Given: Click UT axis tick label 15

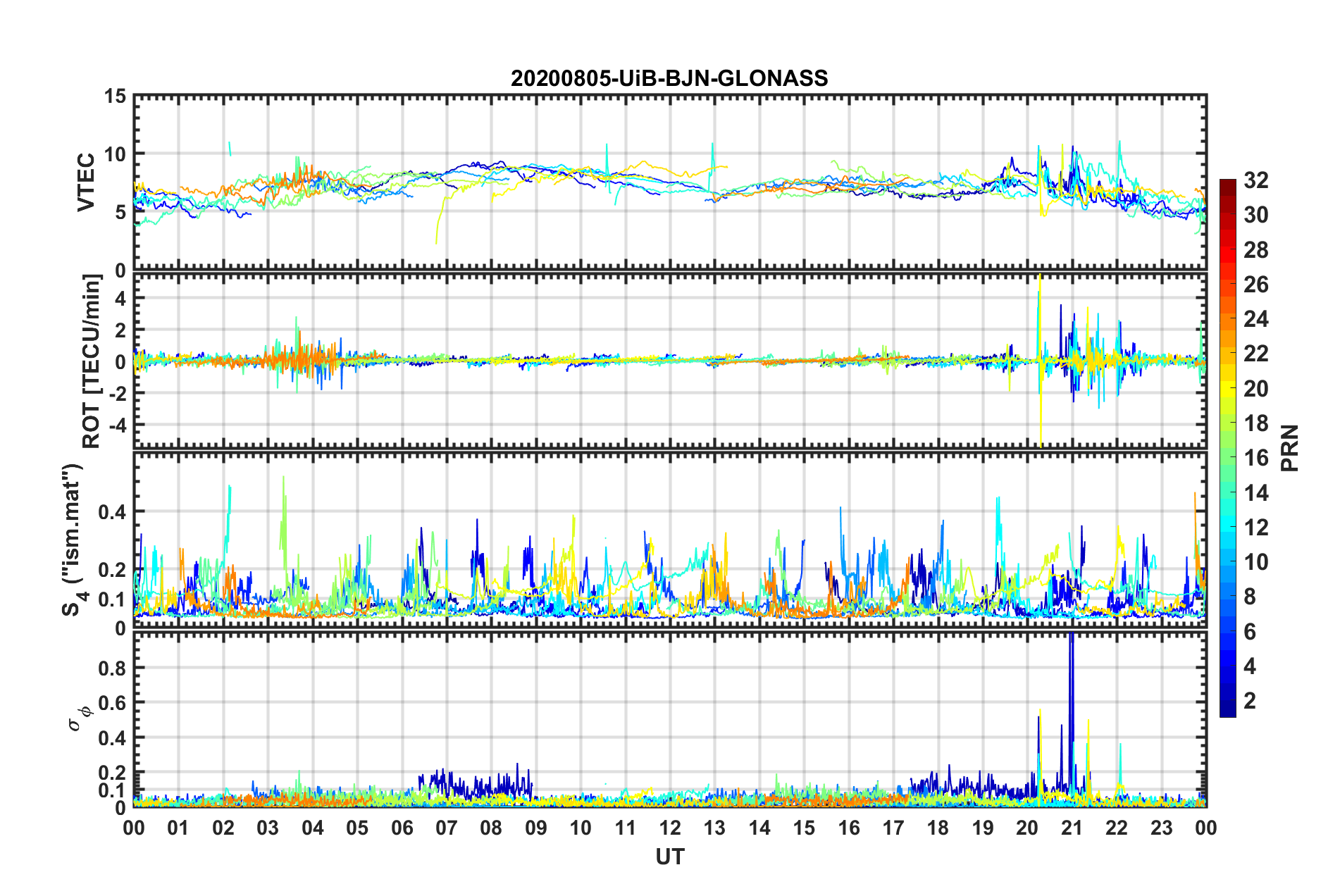Looking at the screenshot, I should [x=804, y=828].
